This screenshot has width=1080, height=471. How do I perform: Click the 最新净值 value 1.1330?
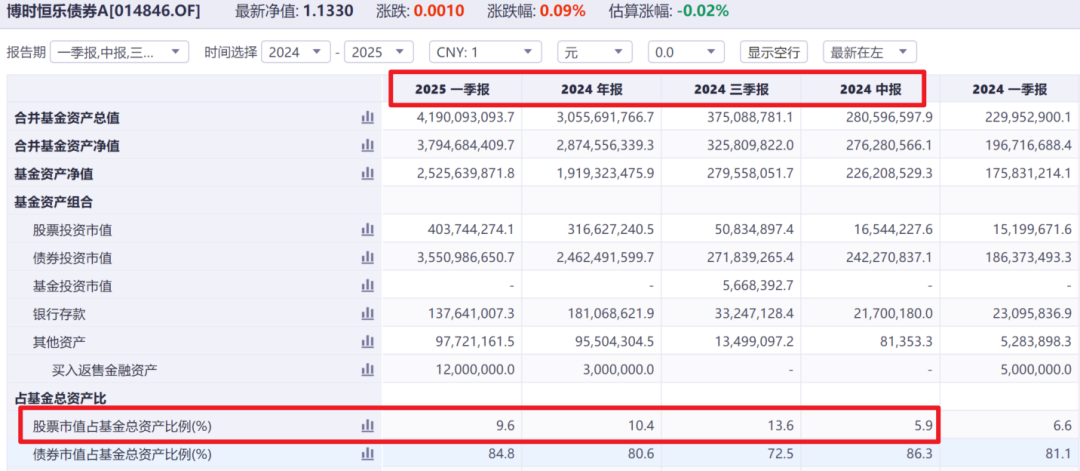(x=329, y=11)
